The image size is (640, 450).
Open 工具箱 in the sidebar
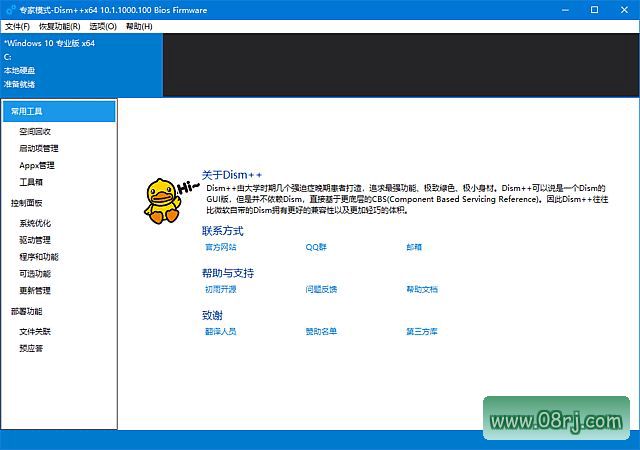pos(31,182)
